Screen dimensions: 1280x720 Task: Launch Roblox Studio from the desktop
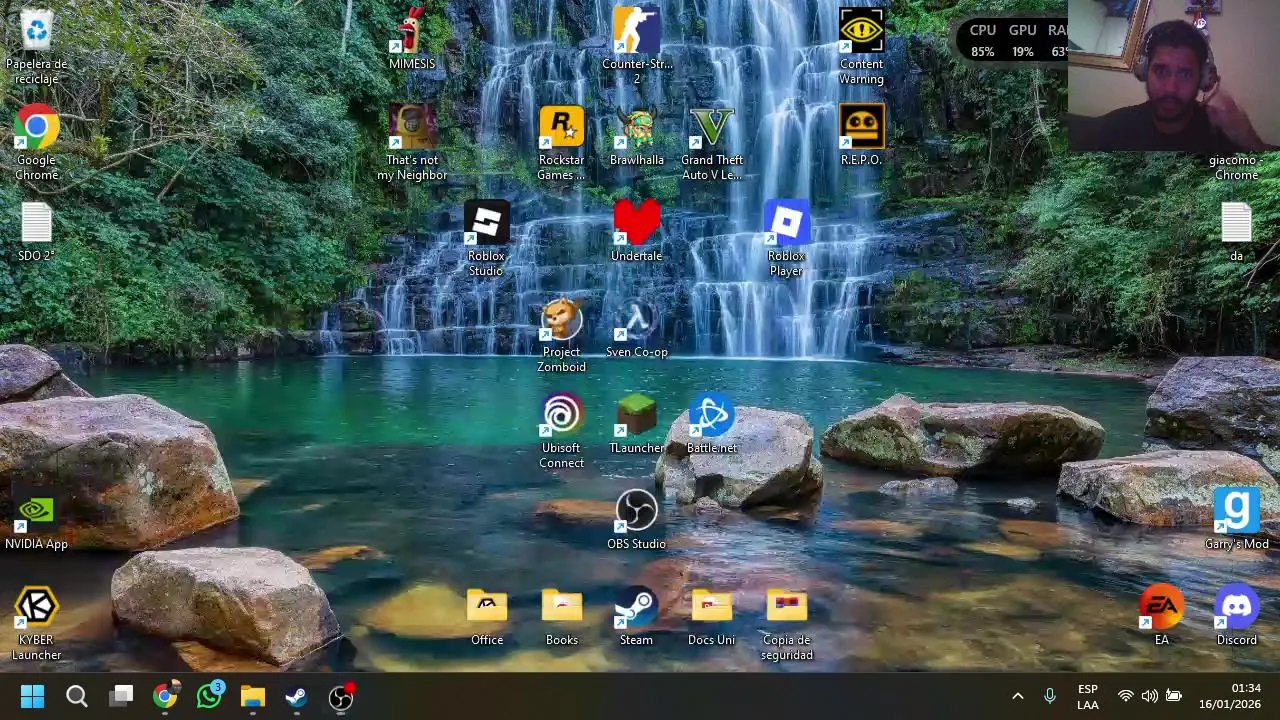pos(487,239)
